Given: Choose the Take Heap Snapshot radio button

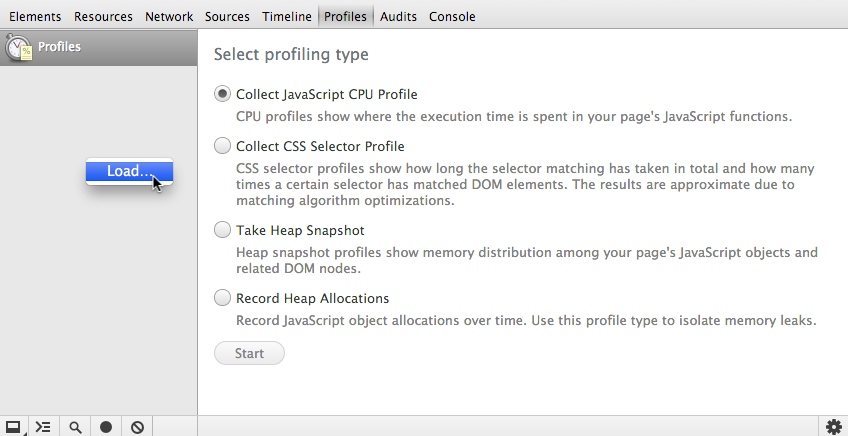Looking at the screenshot, I should (222, 230).
